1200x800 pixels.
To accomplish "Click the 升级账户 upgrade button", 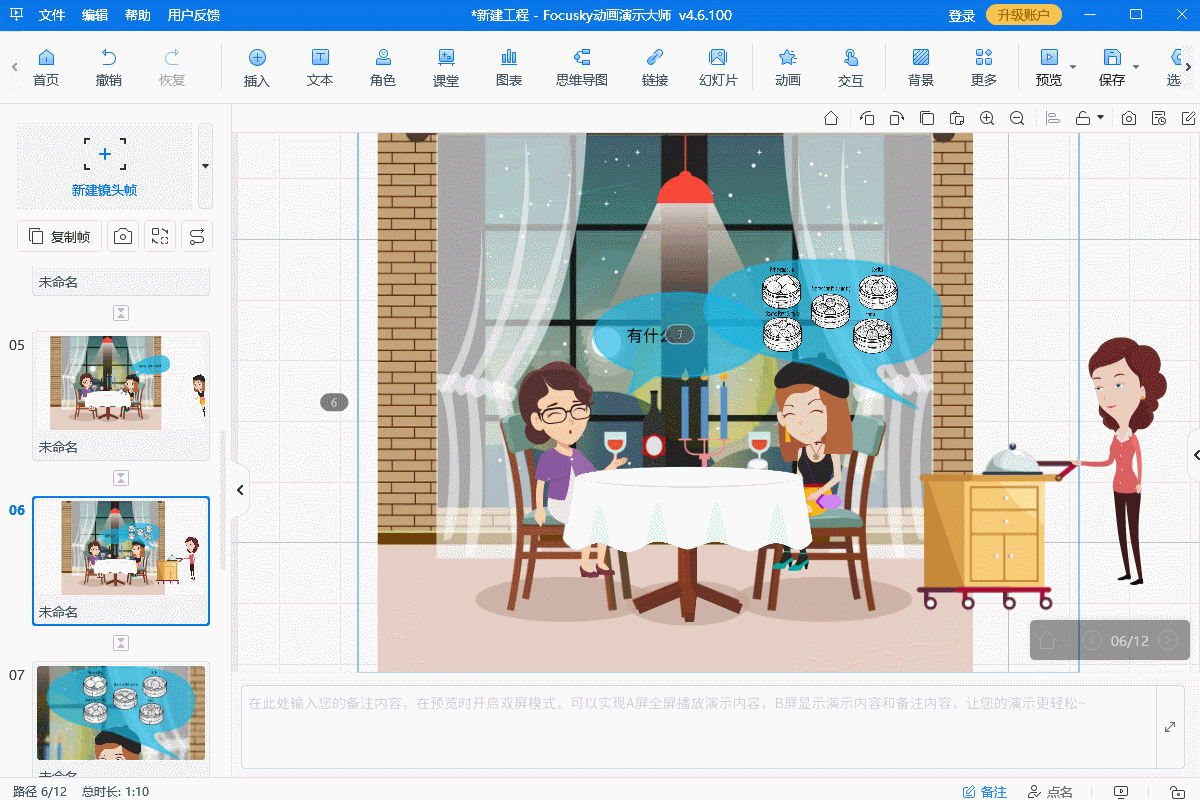I will [x=1024, y=15].
